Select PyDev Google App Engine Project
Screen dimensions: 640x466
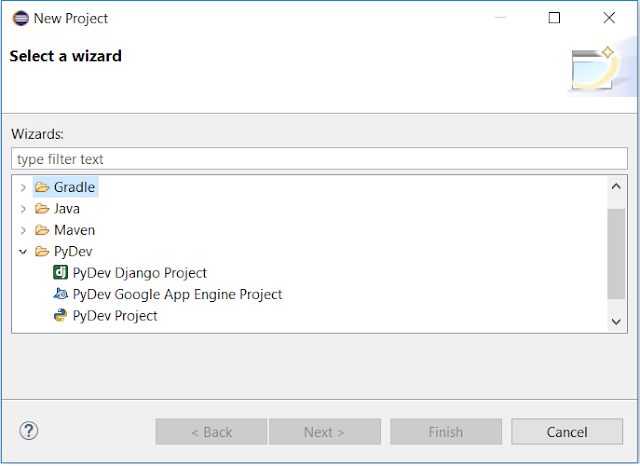177,295
